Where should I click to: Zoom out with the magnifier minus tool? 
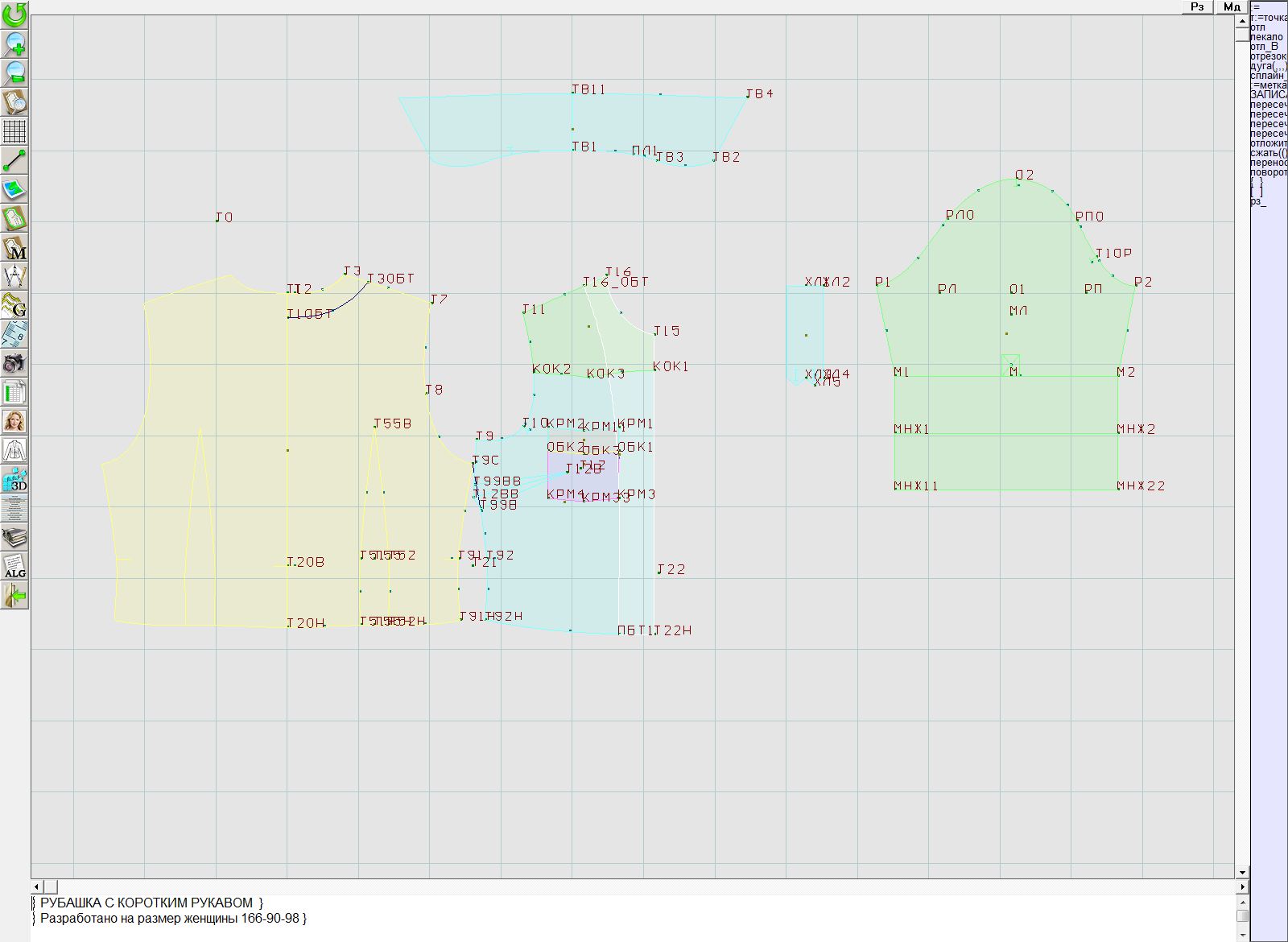click(x=14, y=72)
